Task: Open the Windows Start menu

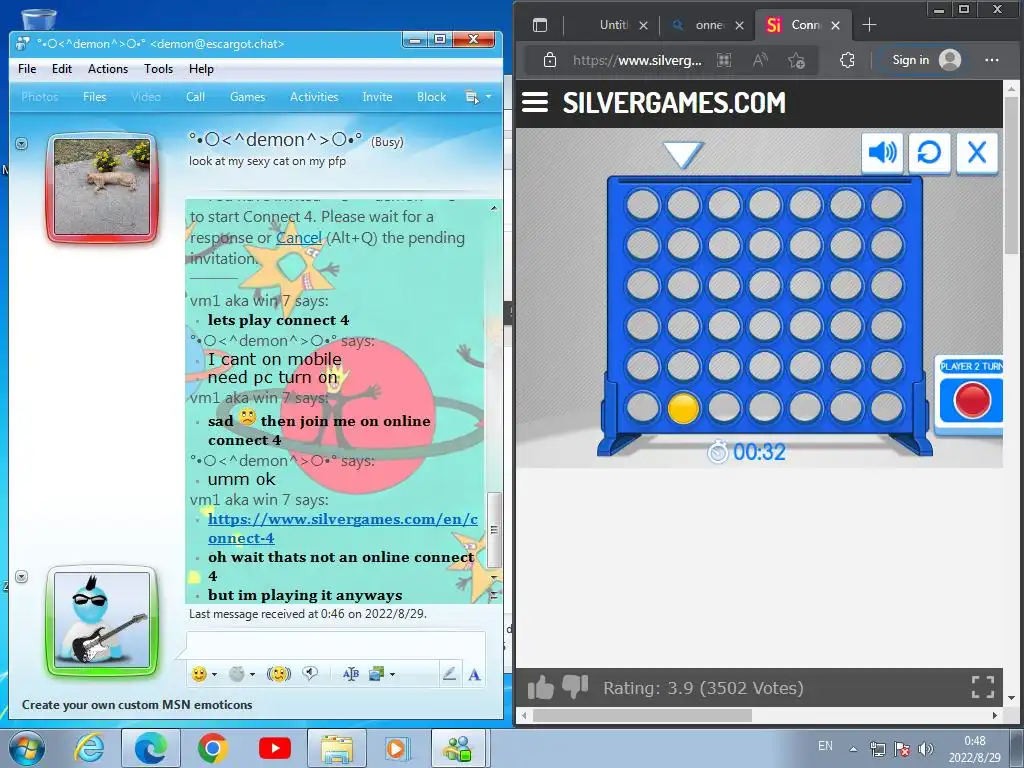Action: tap(27, 748)
